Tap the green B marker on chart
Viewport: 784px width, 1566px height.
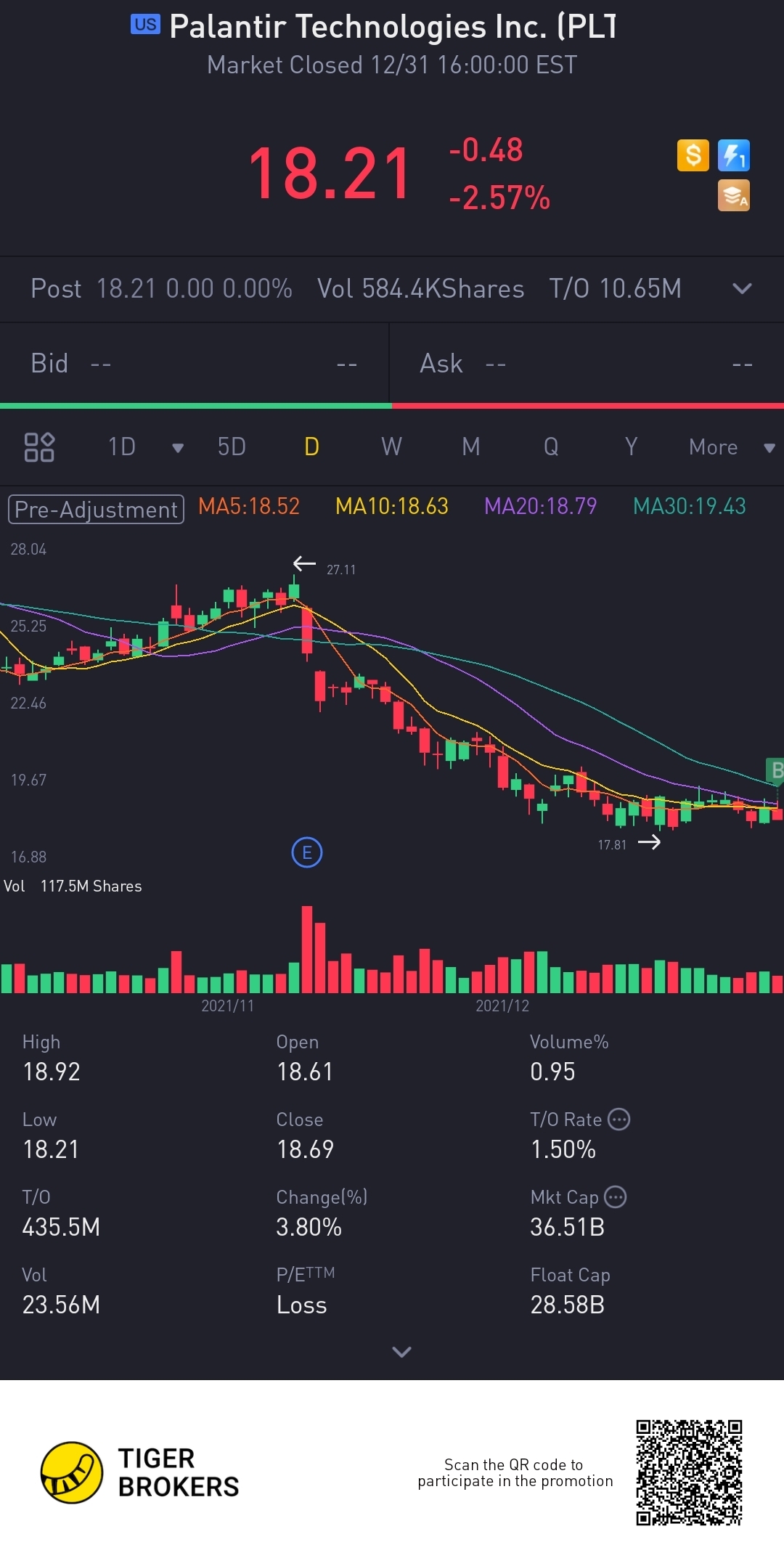775,770
